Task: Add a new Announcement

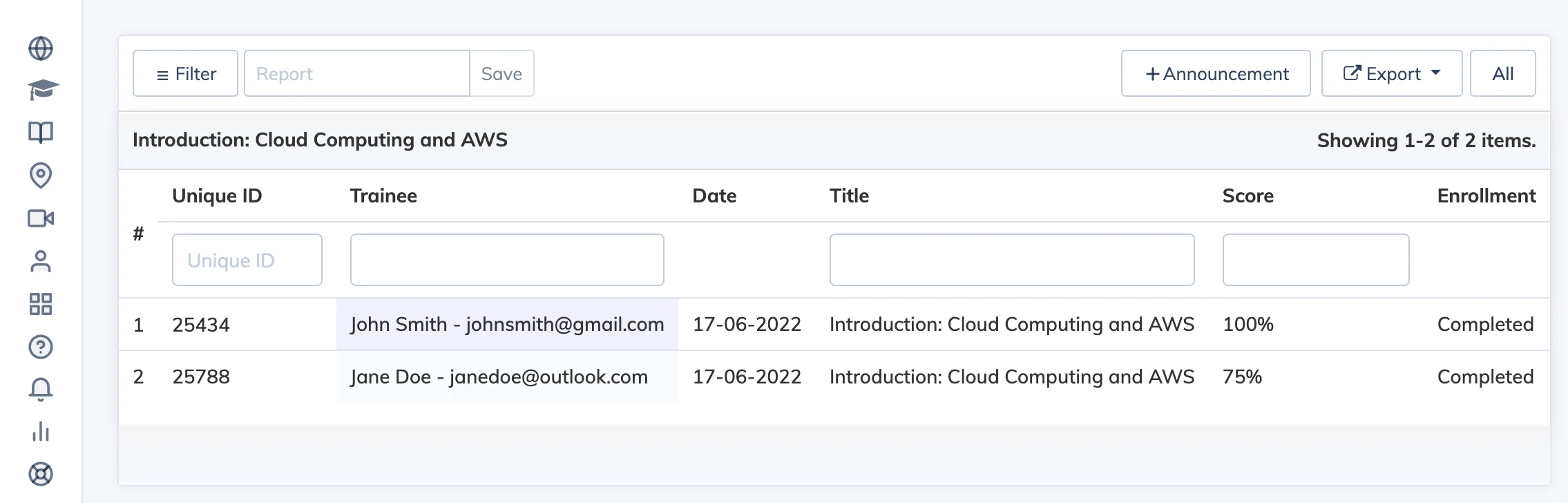Action: tap(1216, 73)
